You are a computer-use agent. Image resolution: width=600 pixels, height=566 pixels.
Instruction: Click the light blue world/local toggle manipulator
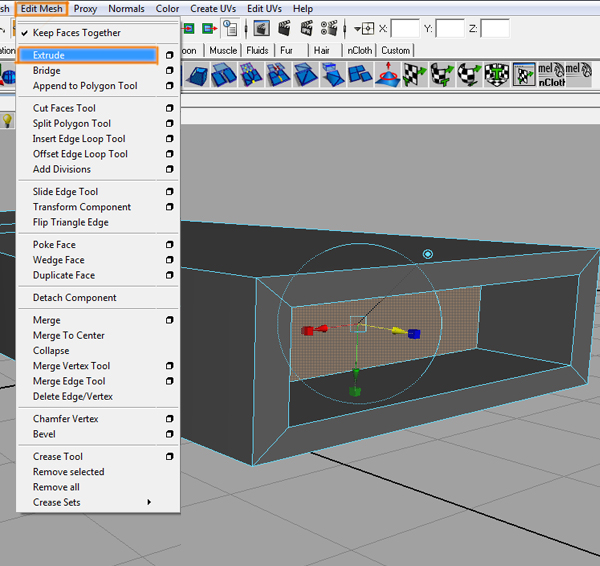[428, 254]
